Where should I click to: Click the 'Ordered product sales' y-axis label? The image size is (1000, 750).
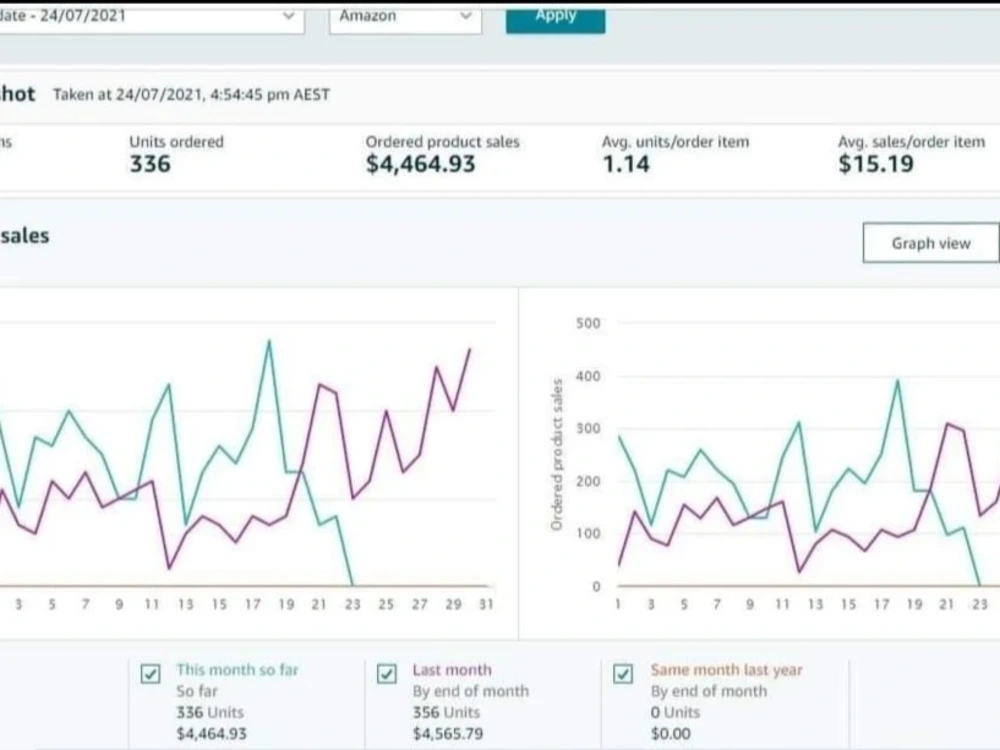pos(557,454)
